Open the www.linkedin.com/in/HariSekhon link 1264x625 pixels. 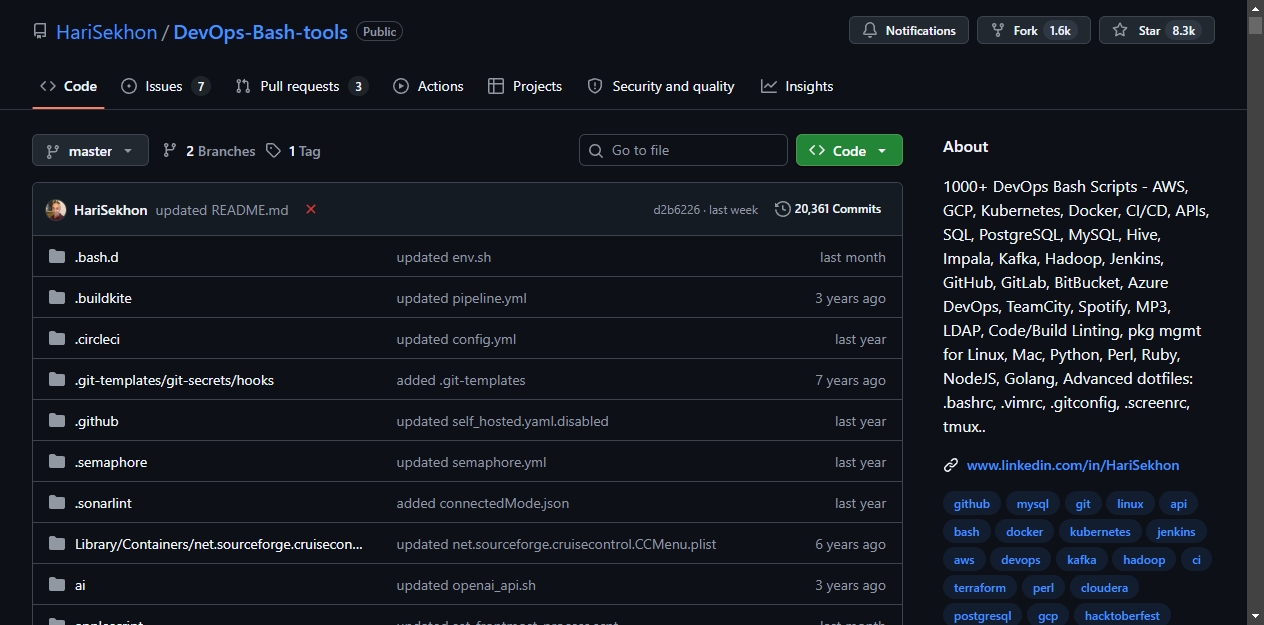coord(1073,465)
